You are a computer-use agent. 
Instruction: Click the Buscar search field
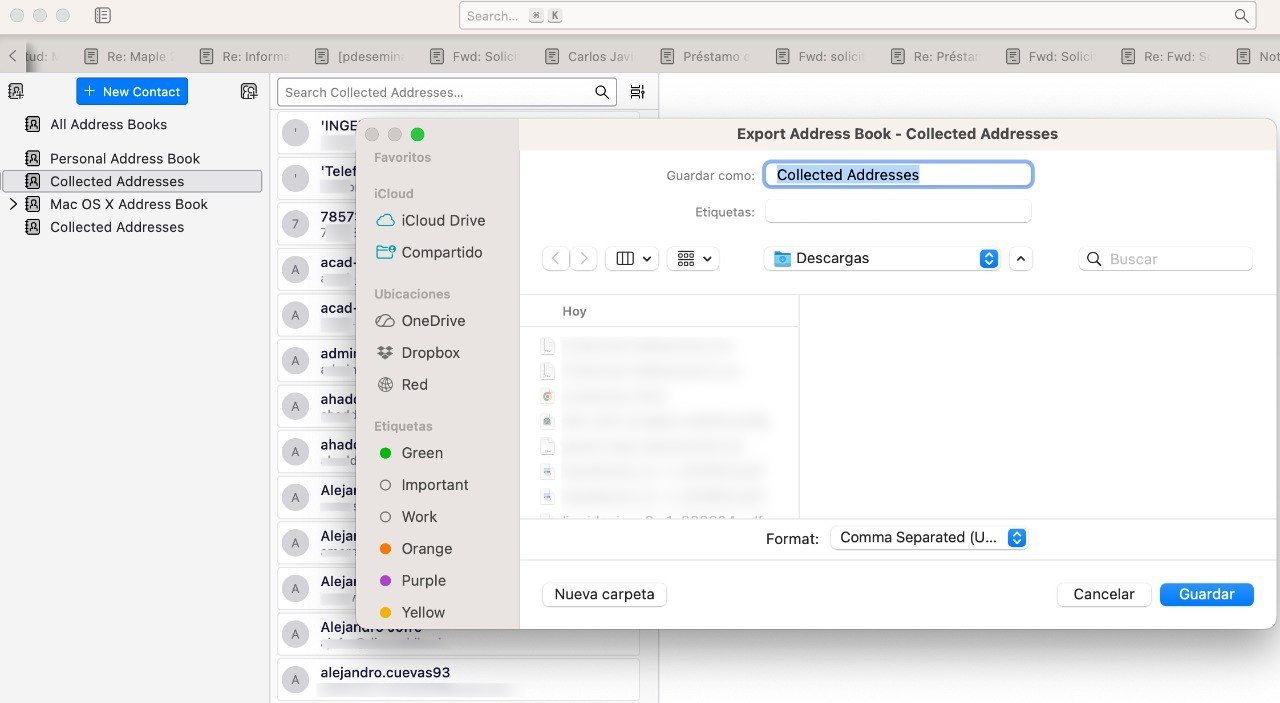click(1165, 259)
